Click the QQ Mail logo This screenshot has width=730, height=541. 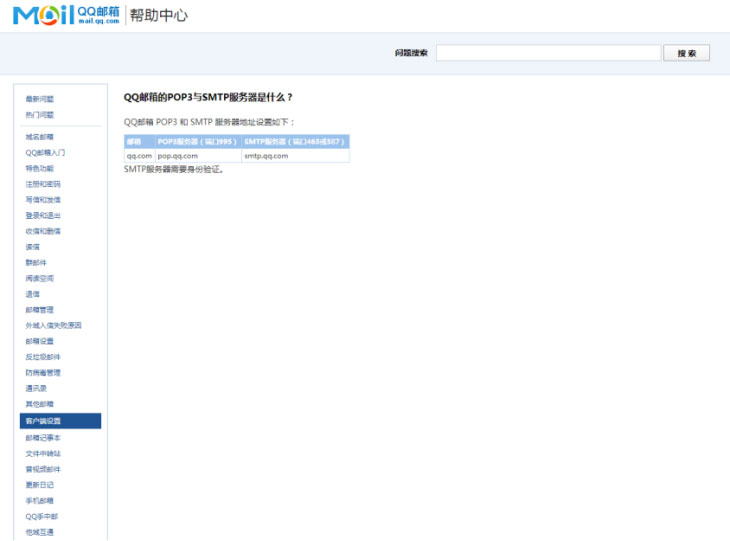click(65, 15)
